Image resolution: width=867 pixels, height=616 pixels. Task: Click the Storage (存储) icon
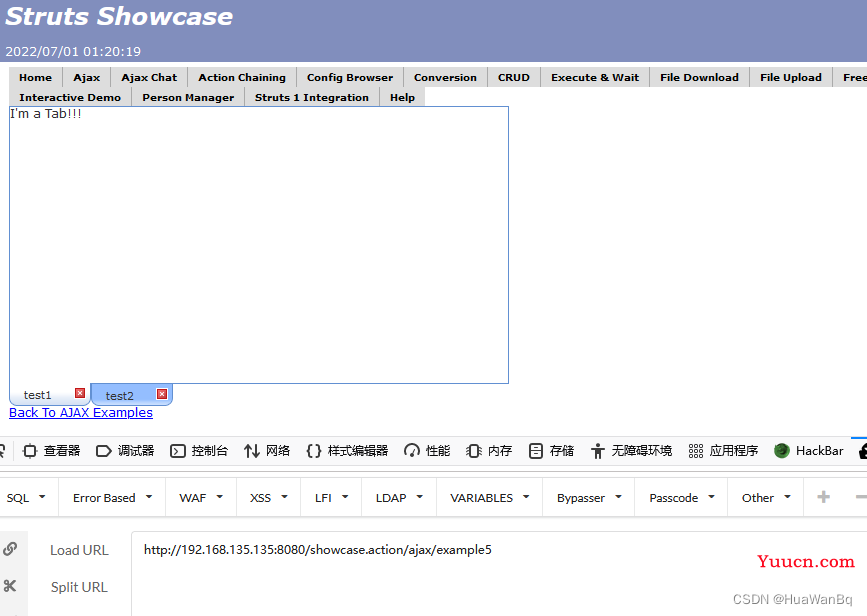[x=535, y=451]
